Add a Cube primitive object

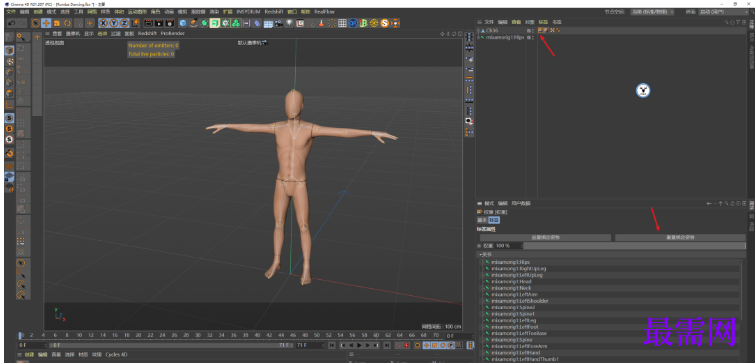183,23
